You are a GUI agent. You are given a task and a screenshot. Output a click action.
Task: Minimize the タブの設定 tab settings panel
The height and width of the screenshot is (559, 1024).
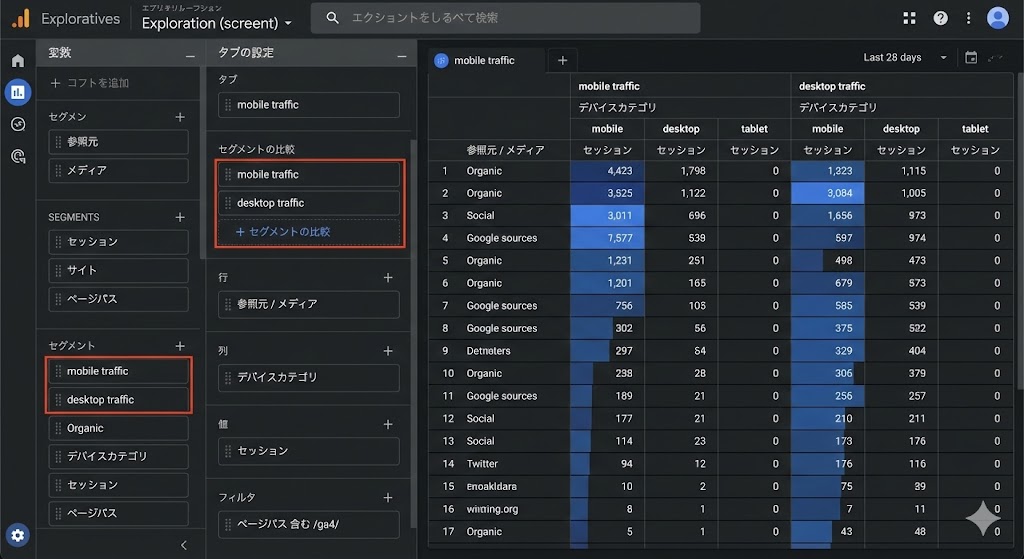click(402, 56)
